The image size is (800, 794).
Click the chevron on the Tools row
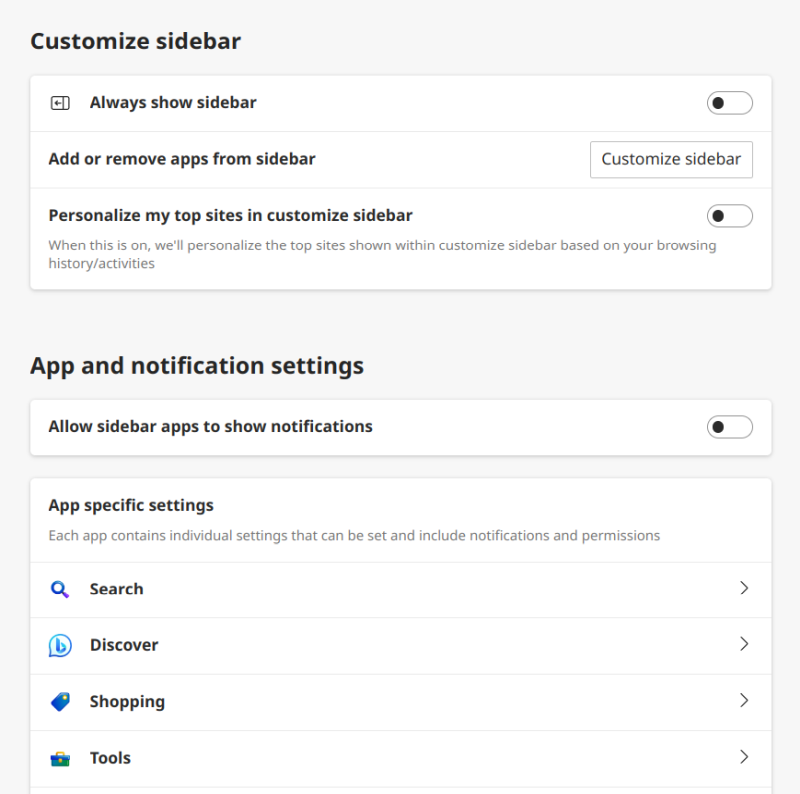(744, 756)
